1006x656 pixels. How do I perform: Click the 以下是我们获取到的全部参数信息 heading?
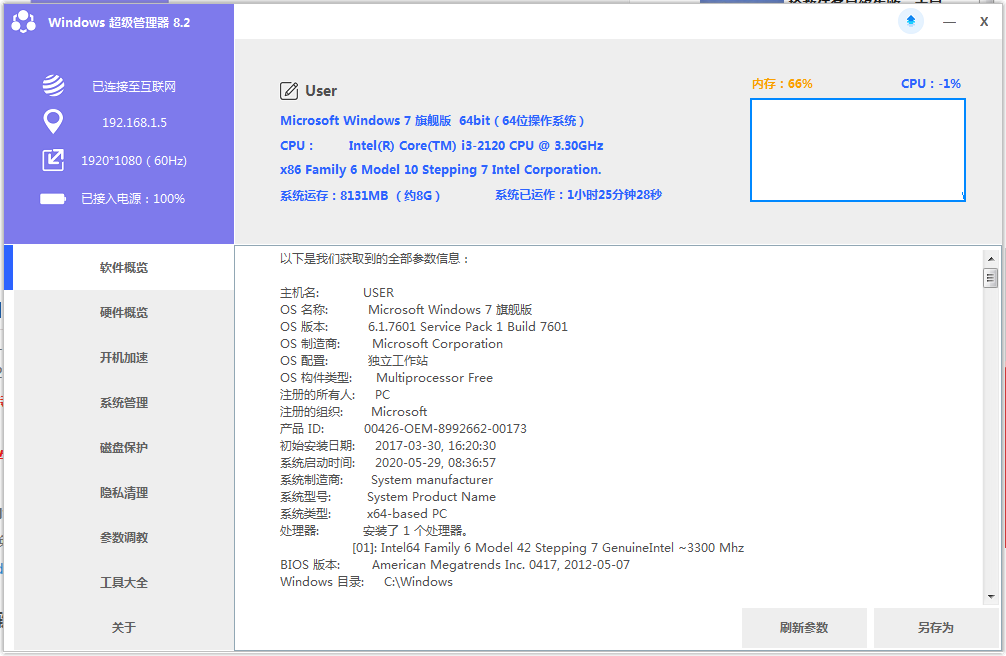pyautogui.click(x=374, y=259)
